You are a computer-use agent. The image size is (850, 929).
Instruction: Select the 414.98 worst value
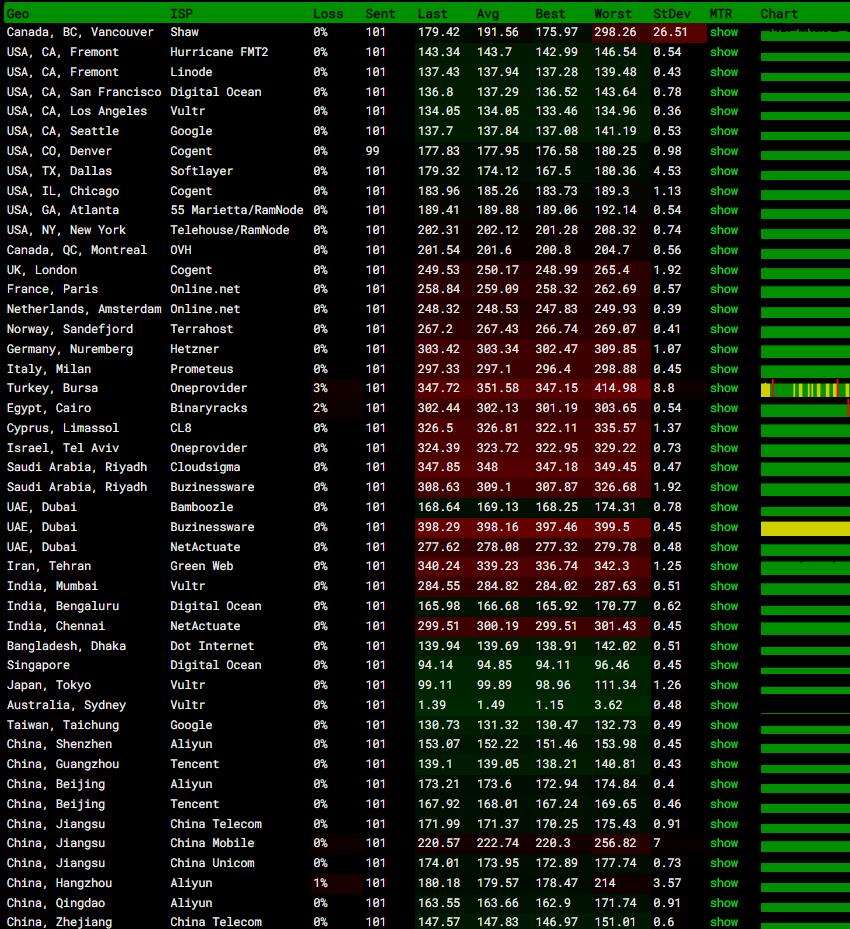pyautogui.click(x=615, y=388)
